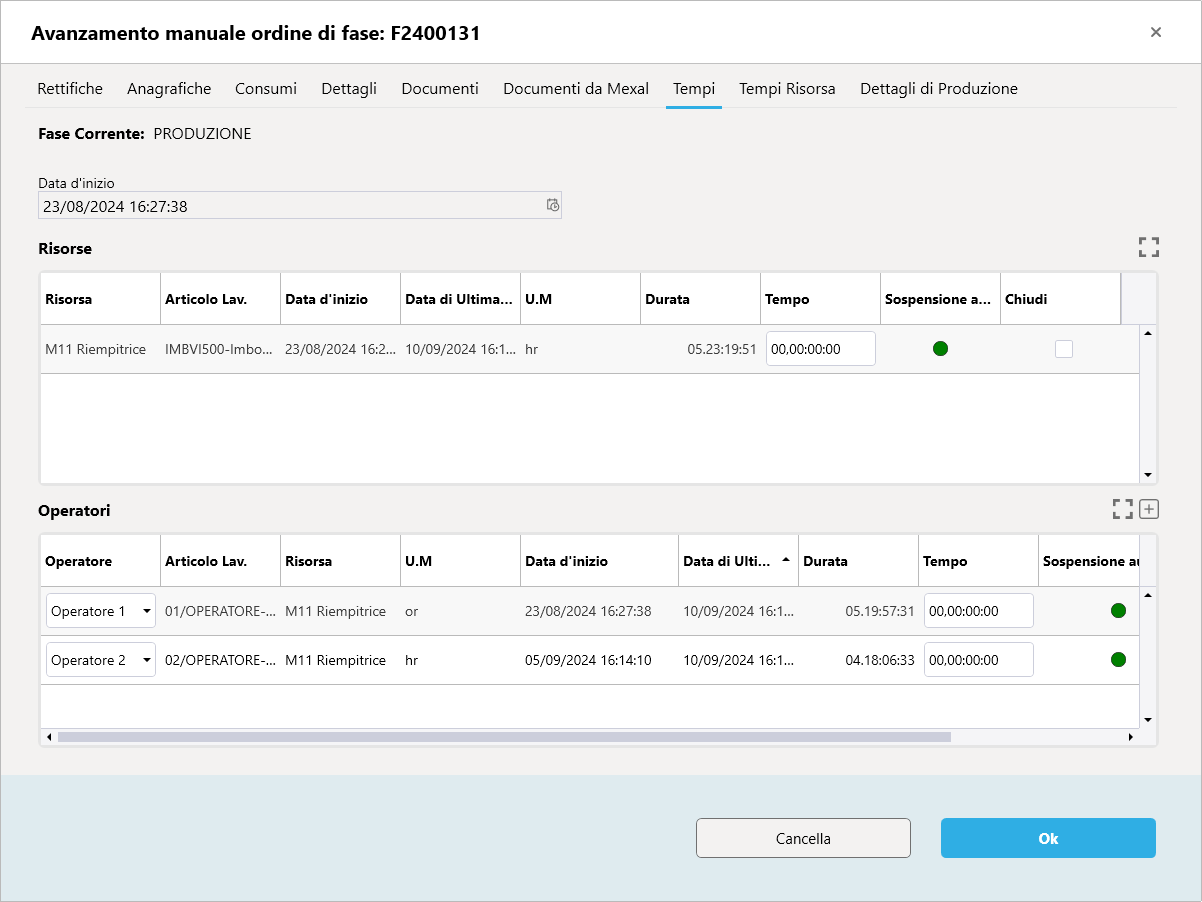Image resolution: width=1202 pixels, height=902 pixels.
Task: Open the Documenti da Mexal tab
Action: coord(576,88)
